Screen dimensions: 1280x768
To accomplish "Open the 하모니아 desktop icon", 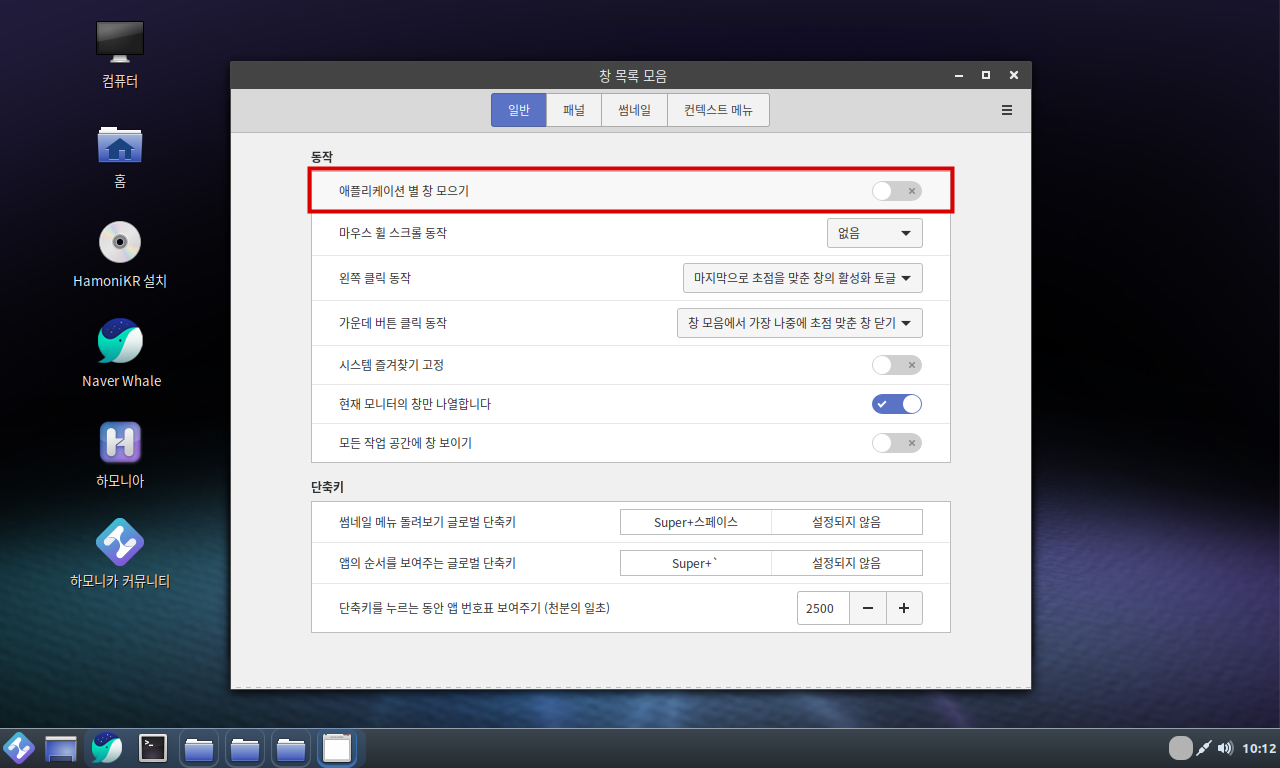I will click(120, 453).
